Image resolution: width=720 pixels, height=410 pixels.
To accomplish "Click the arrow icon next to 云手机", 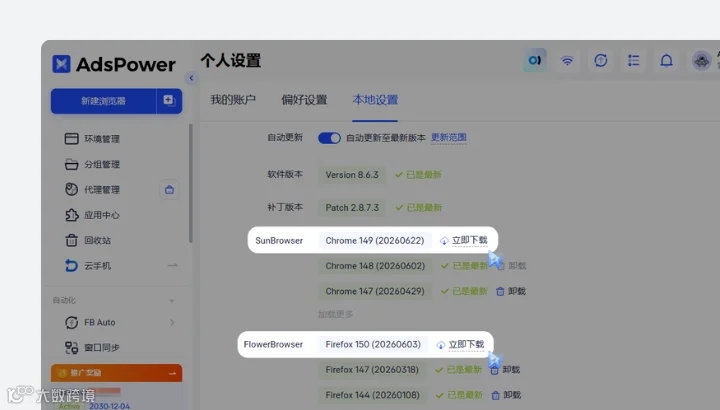I will pyautogui.click(x=172, y=265).
